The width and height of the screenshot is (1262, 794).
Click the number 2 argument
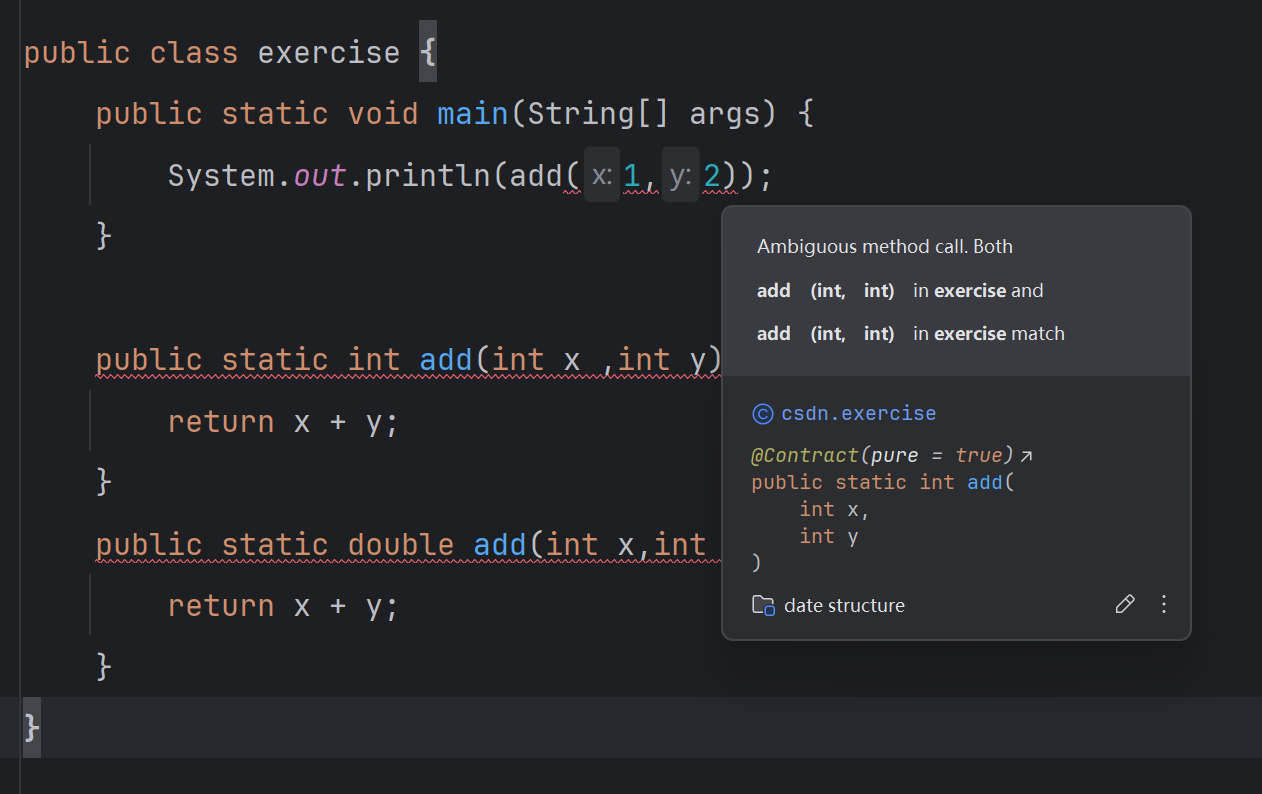point(712,176)
